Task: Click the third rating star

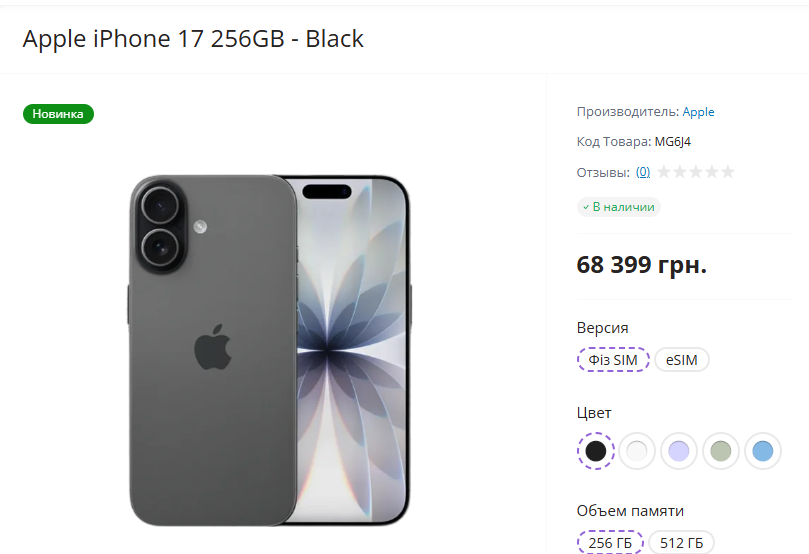Action: [x=696, y=172]
